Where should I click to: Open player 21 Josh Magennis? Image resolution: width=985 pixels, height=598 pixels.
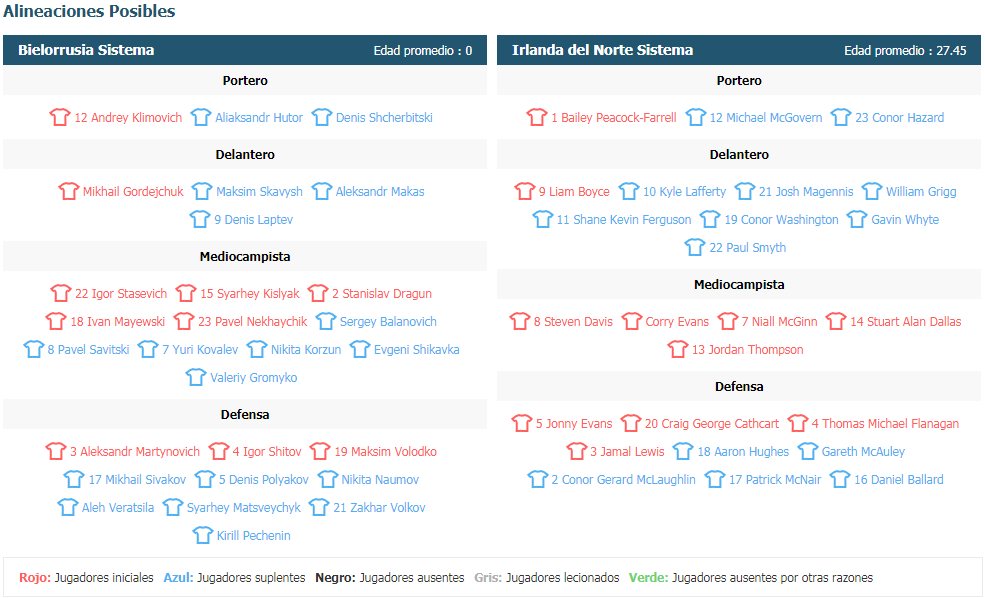pyautogui.click(x=806, y=192)
